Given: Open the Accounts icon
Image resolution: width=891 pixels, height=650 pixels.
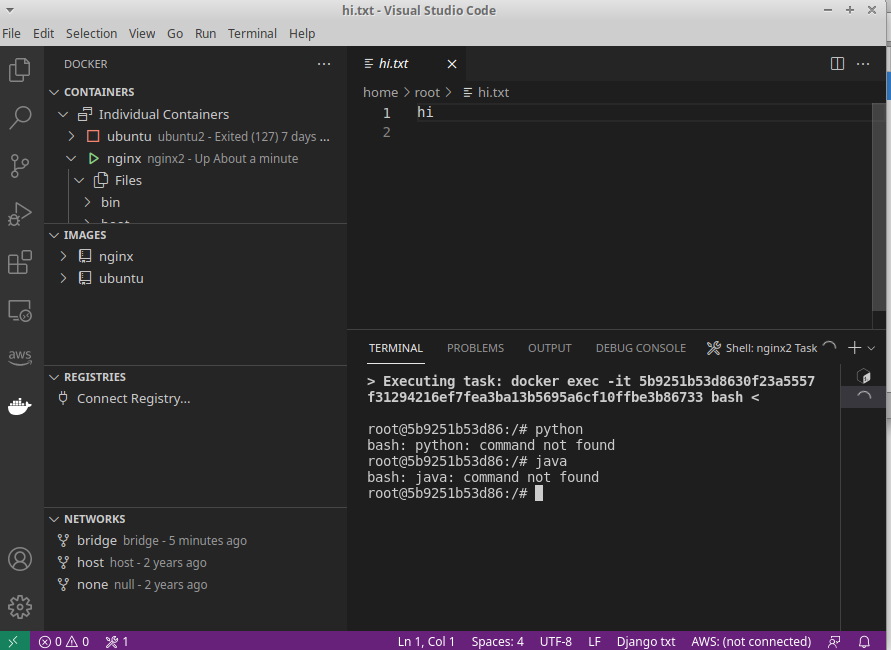Looking at the screenshot, I should click(x=20, y=559).
